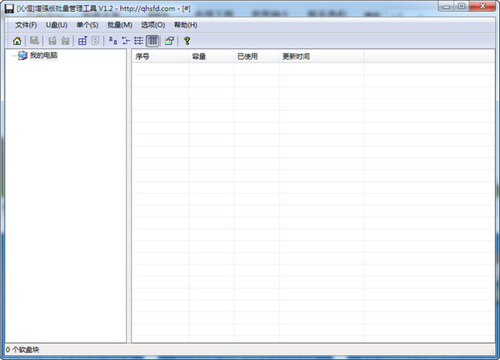
Task: Click the yellow question mark help icon
Action: pos(187,41)
